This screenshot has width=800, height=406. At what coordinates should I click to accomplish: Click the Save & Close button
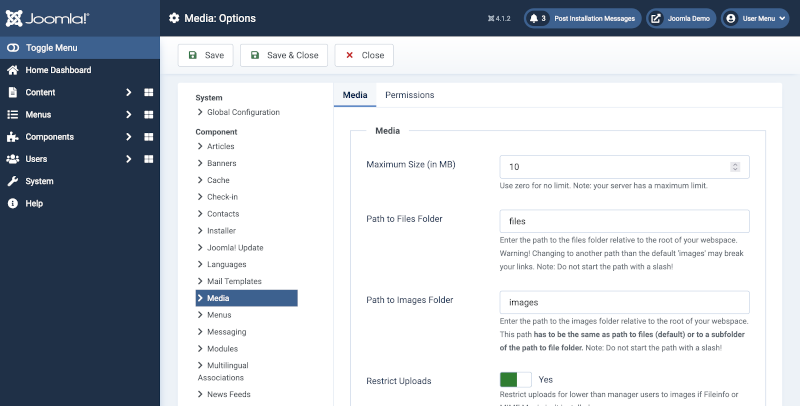coord(284,55)
